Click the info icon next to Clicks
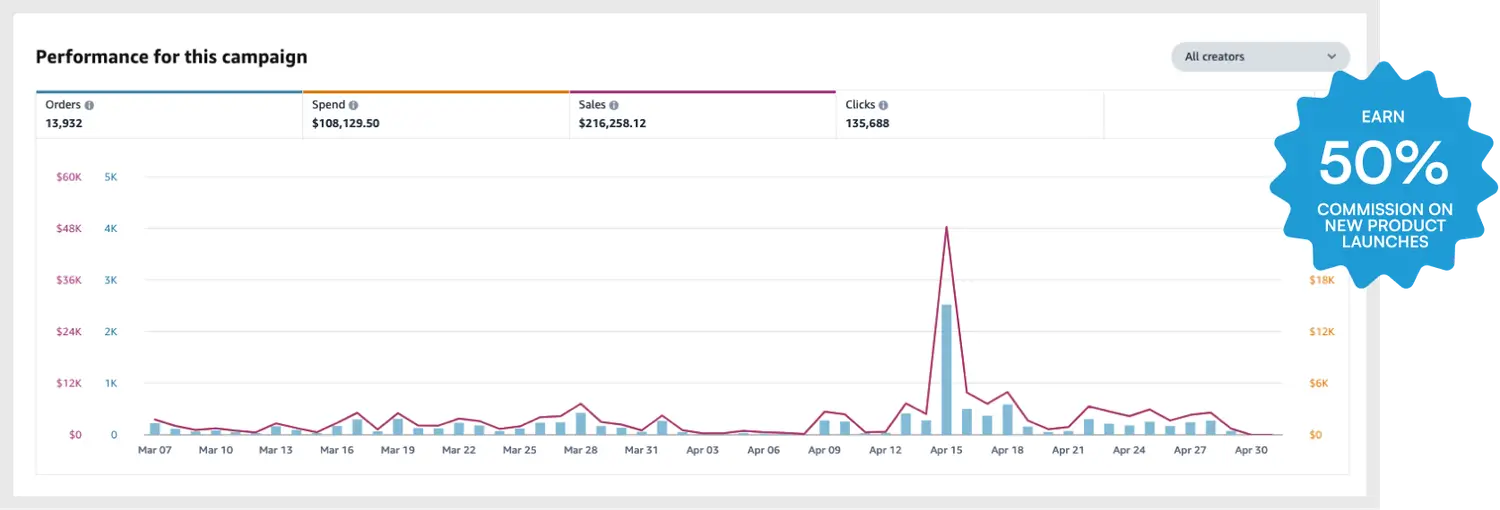The width and height of the screenshot is (1500, 510). (884, 105)
